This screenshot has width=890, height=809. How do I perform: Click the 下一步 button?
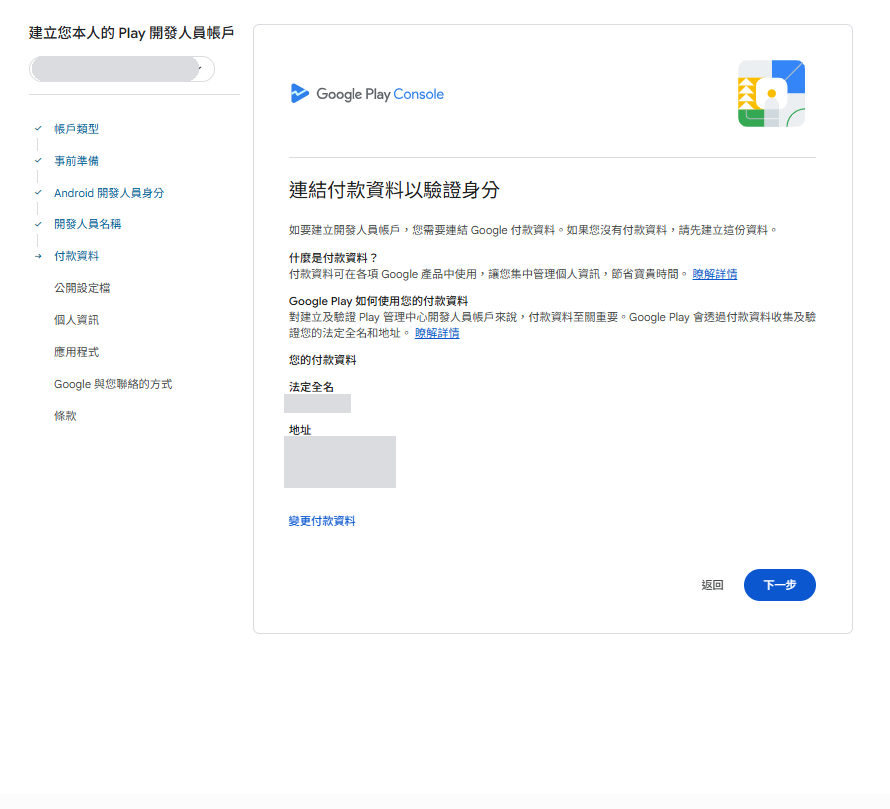click(779, 585)
